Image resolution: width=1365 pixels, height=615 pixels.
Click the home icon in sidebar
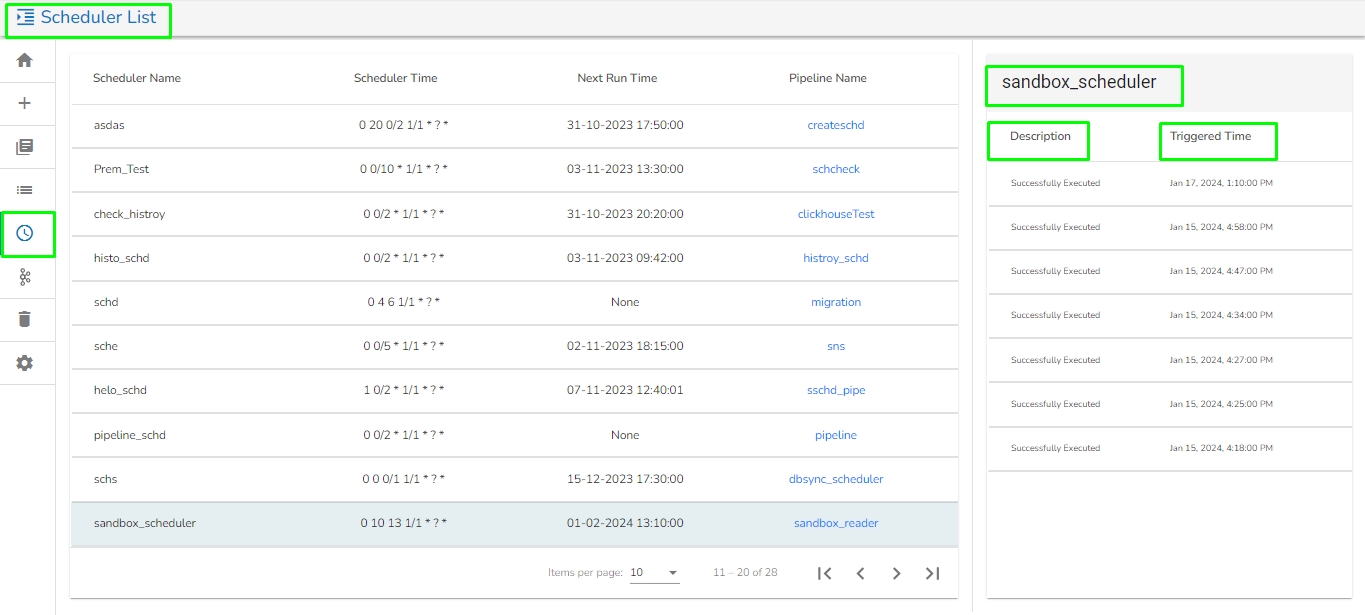(x=25, y=60)
